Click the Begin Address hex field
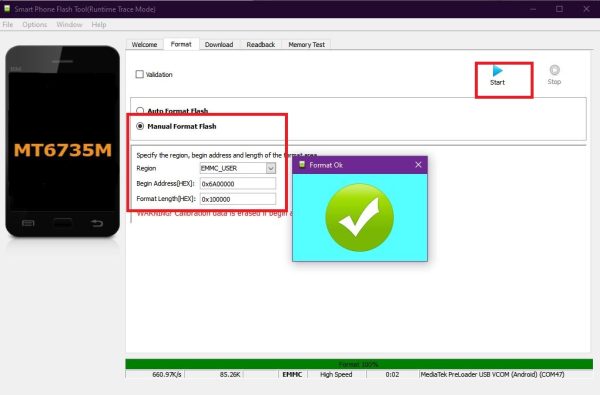The image size is (600, 395). [238, 184]
